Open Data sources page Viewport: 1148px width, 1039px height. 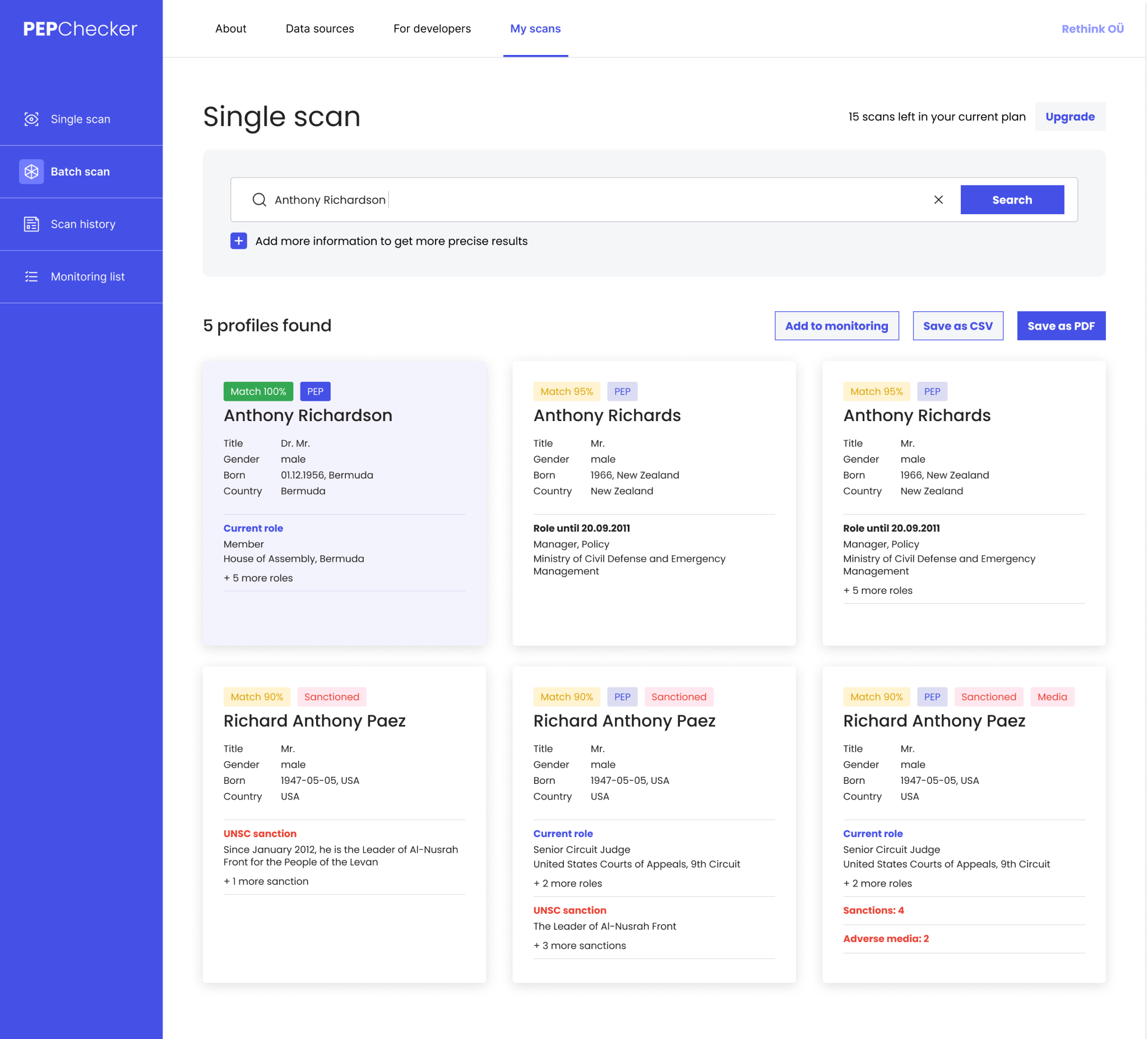(320, 29)
